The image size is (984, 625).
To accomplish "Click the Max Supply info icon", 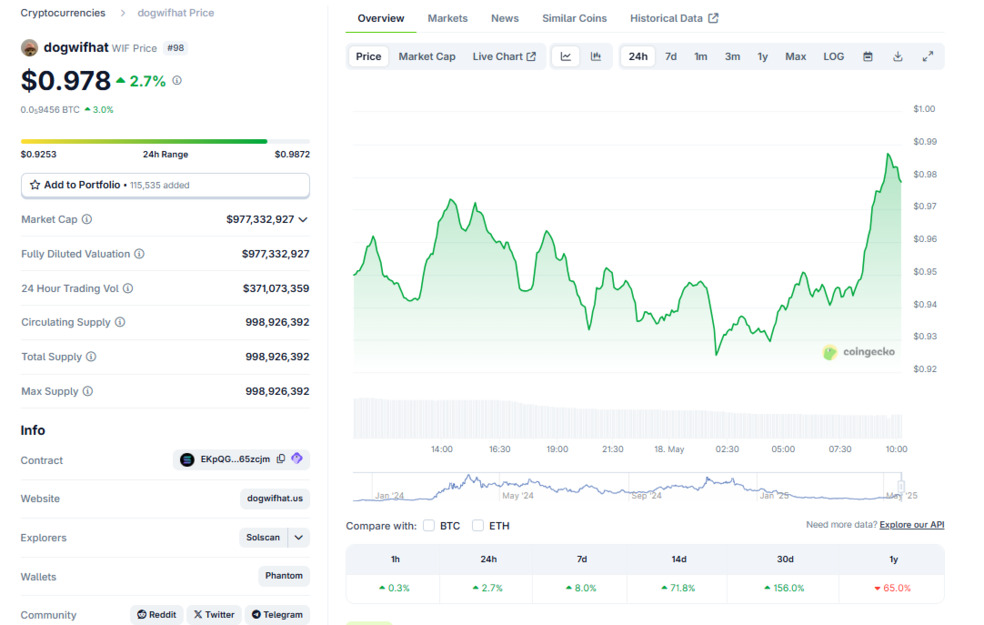I will point(88,391).
